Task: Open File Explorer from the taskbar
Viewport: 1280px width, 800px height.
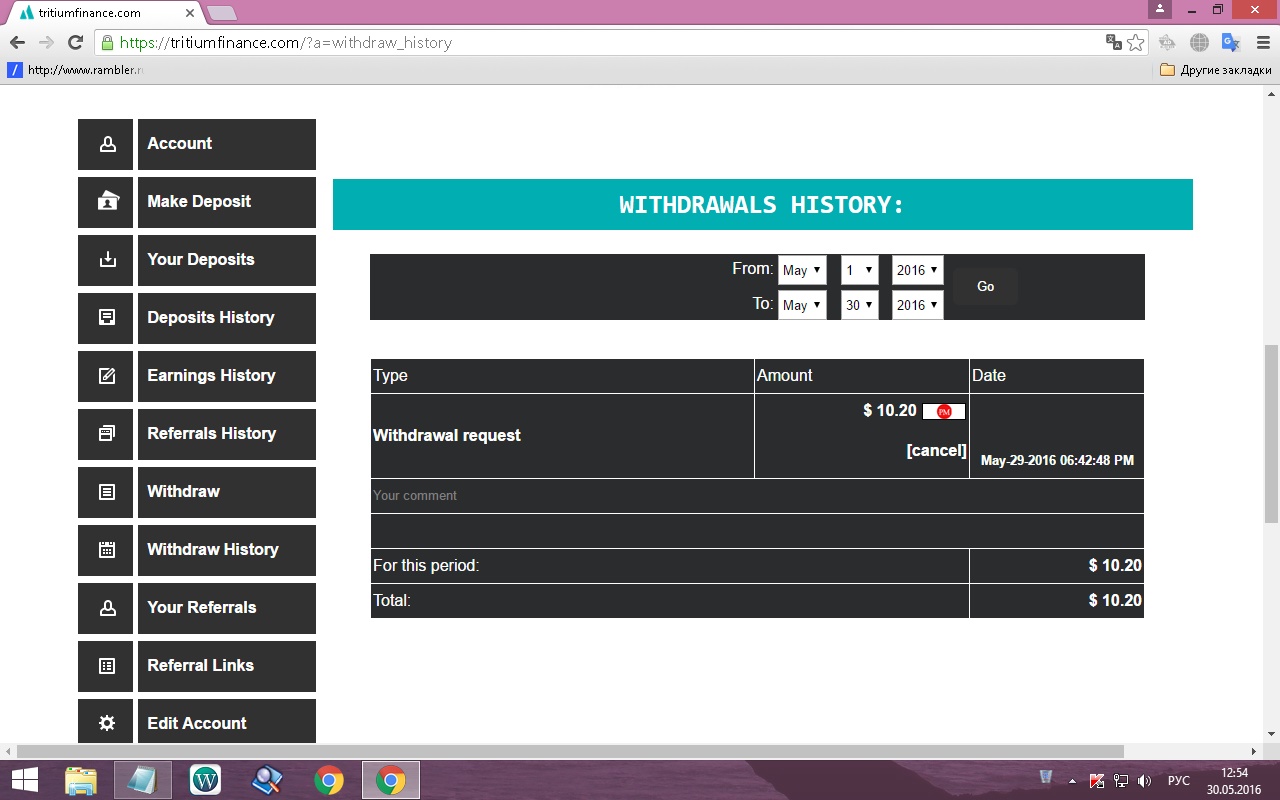Action: 81,780
